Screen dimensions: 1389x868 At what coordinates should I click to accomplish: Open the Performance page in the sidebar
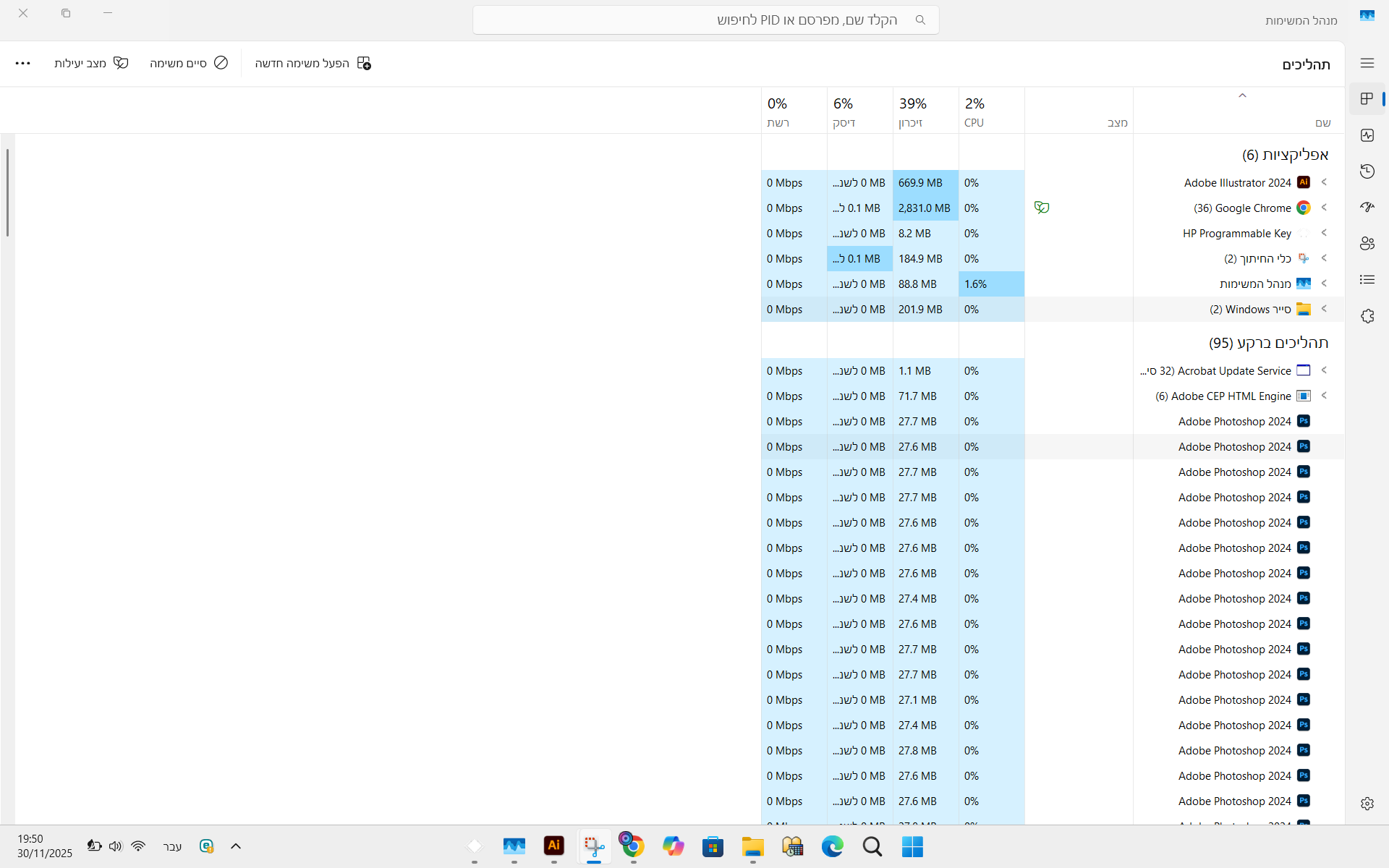1367,135
